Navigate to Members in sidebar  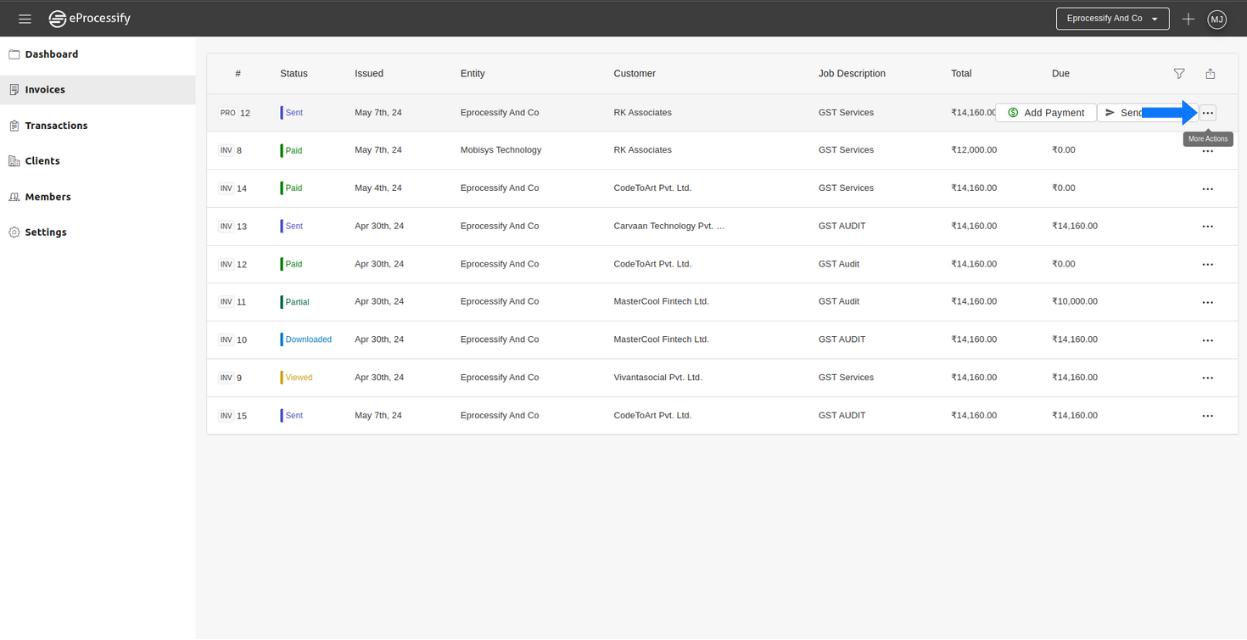click(x=47, y=197)
